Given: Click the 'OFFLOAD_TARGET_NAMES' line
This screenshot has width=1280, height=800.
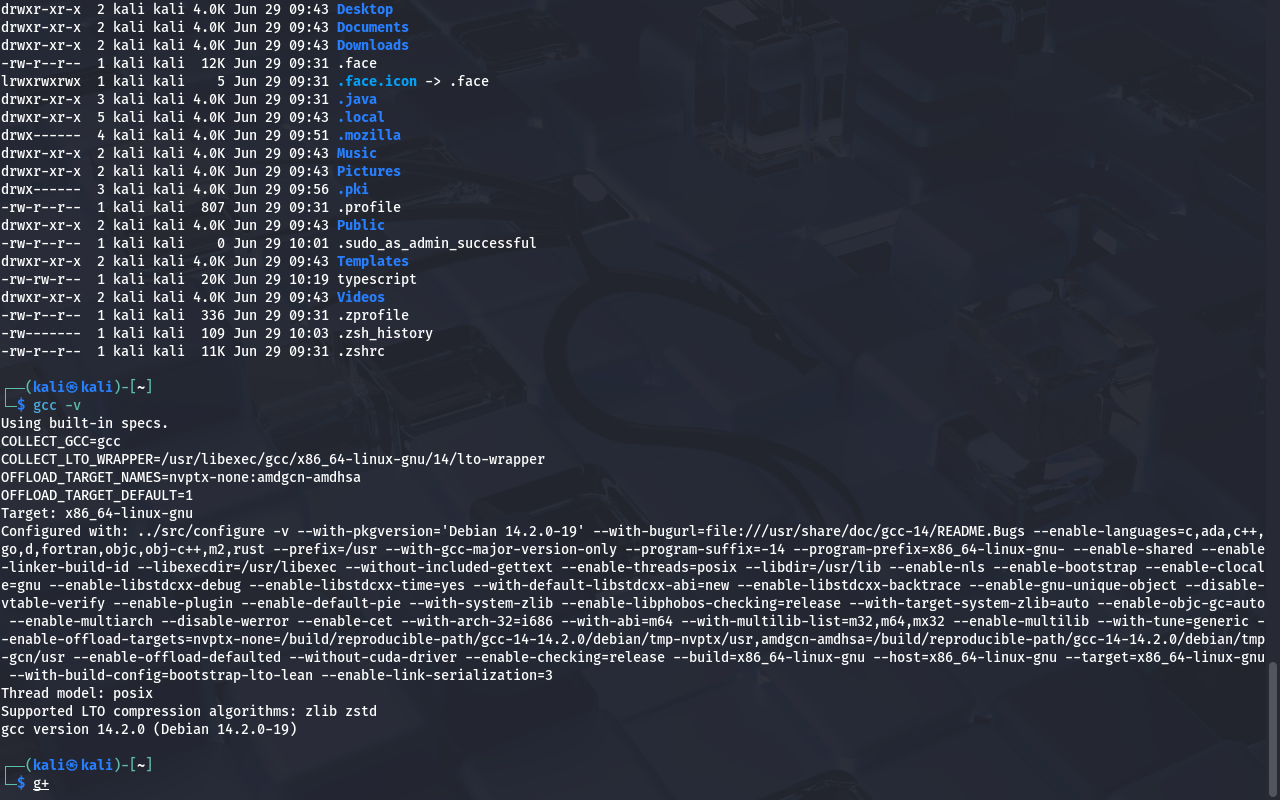Looking at the screenshot, I should click(x=181, y=477).
